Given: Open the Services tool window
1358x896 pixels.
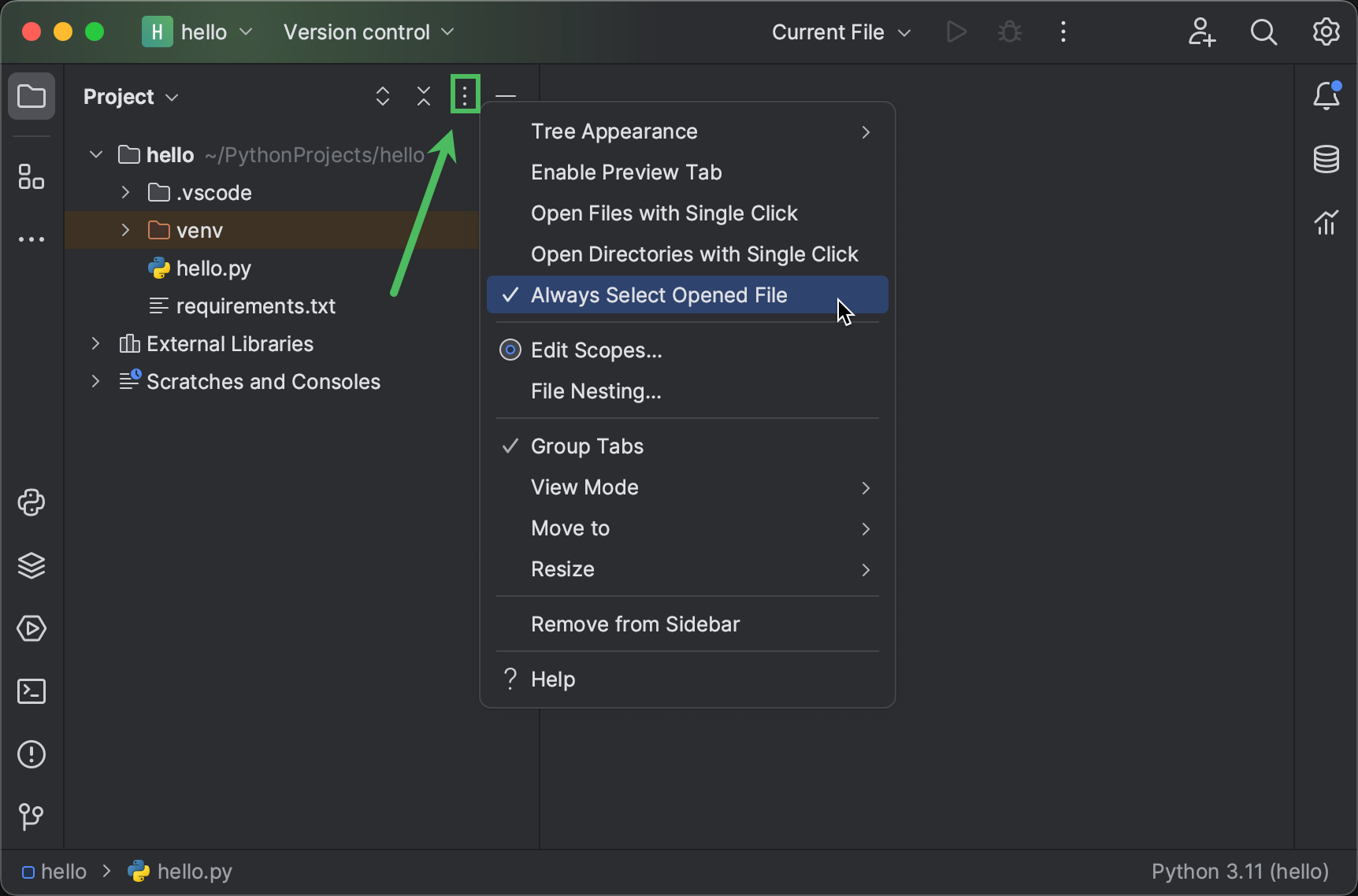Looking at the screenshot, I should (x=32, y=628).
